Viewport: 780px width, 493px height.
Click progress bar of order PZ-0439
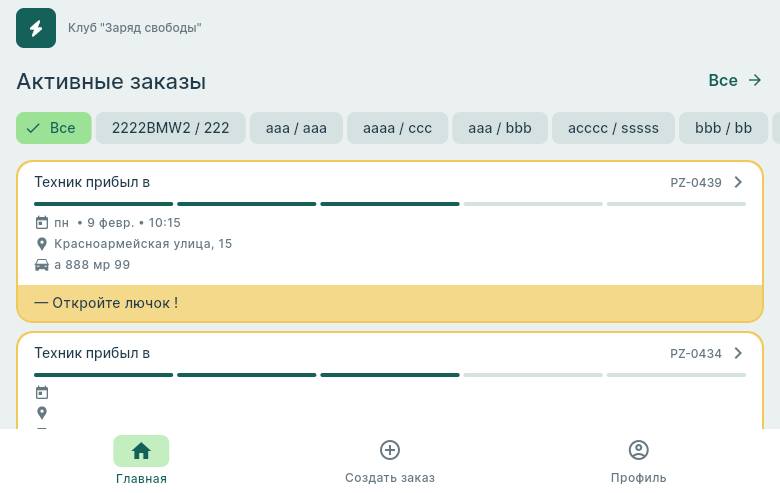point(390,204)
